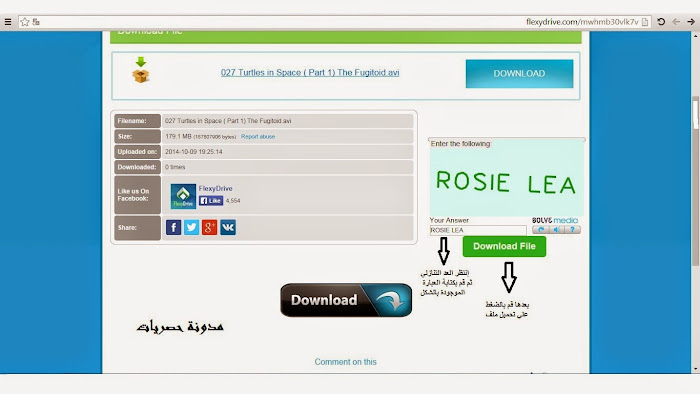This screenshot has height=394, width=700.
Task: Play the audio captcha speaker icon
Action: click(x=557, y=230)
